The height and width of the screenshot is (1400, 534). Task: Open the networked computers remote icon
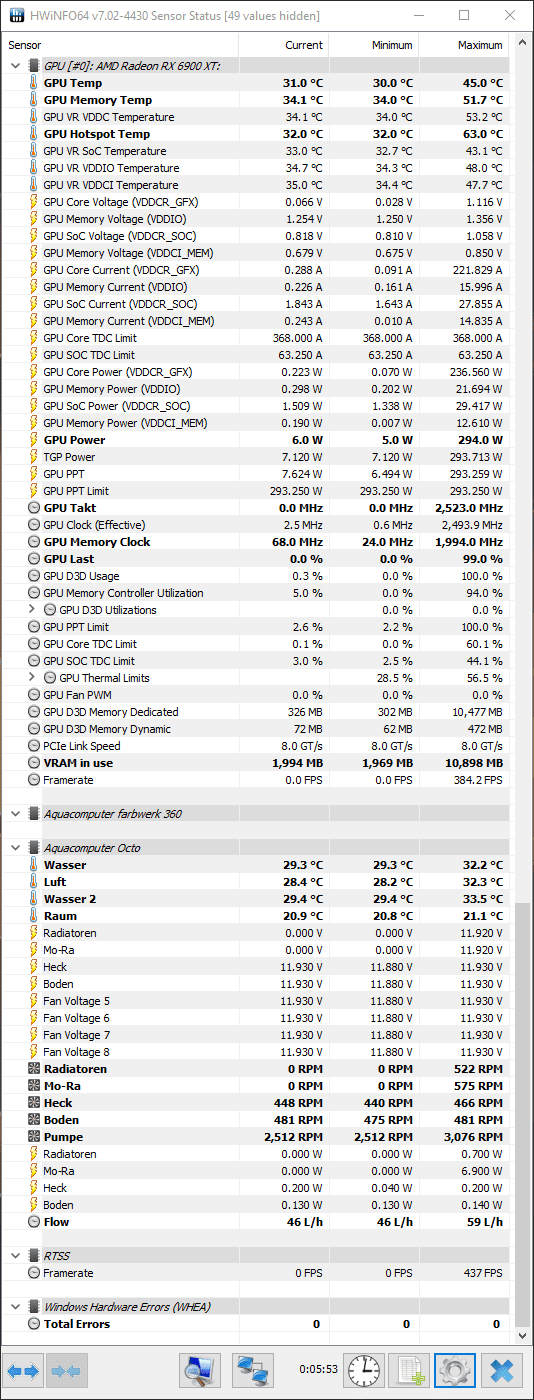pyautogui.click(x=253, y=1370)
